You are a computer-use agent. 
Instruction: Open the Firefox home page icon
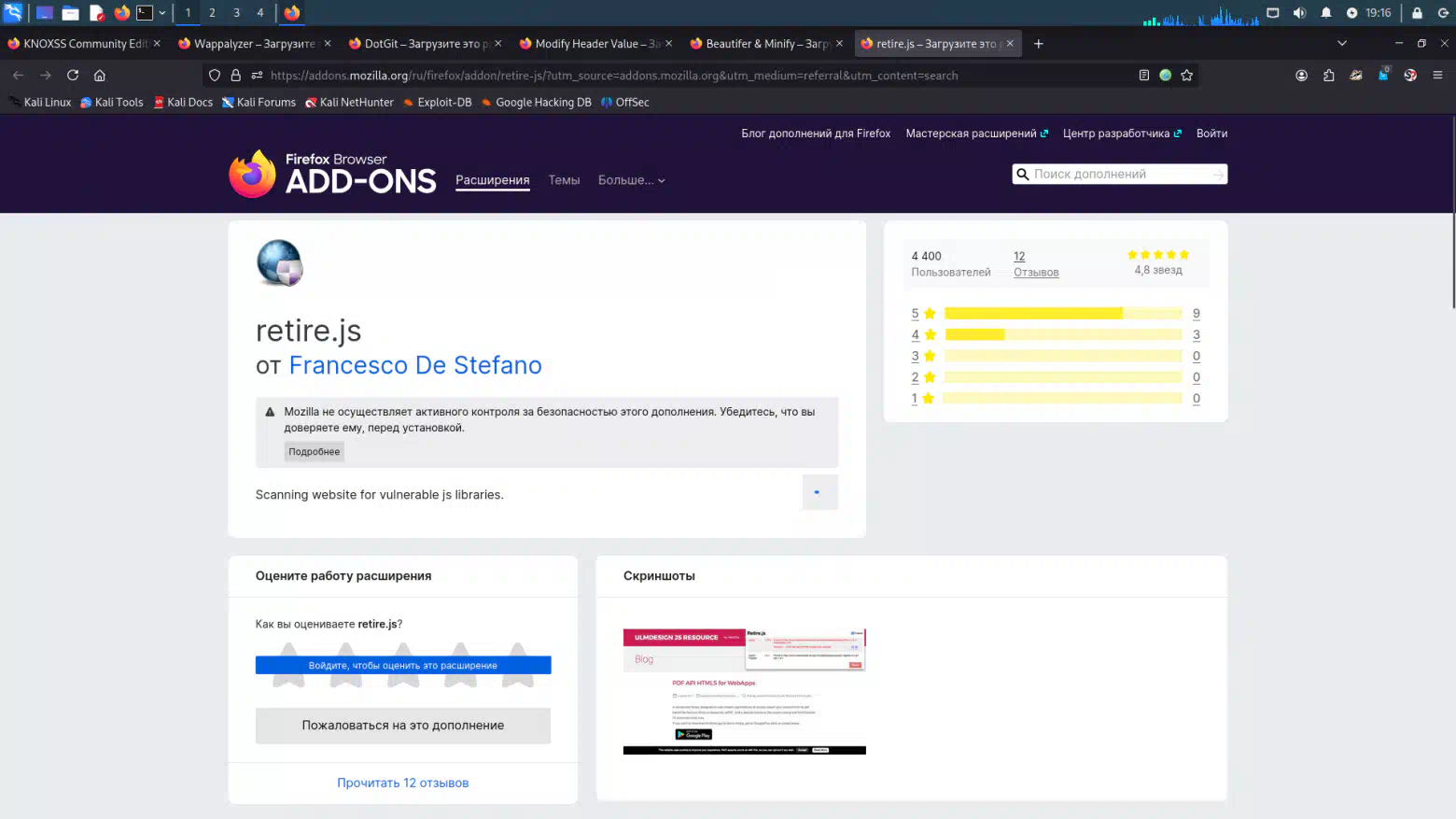tap(100, 76)
